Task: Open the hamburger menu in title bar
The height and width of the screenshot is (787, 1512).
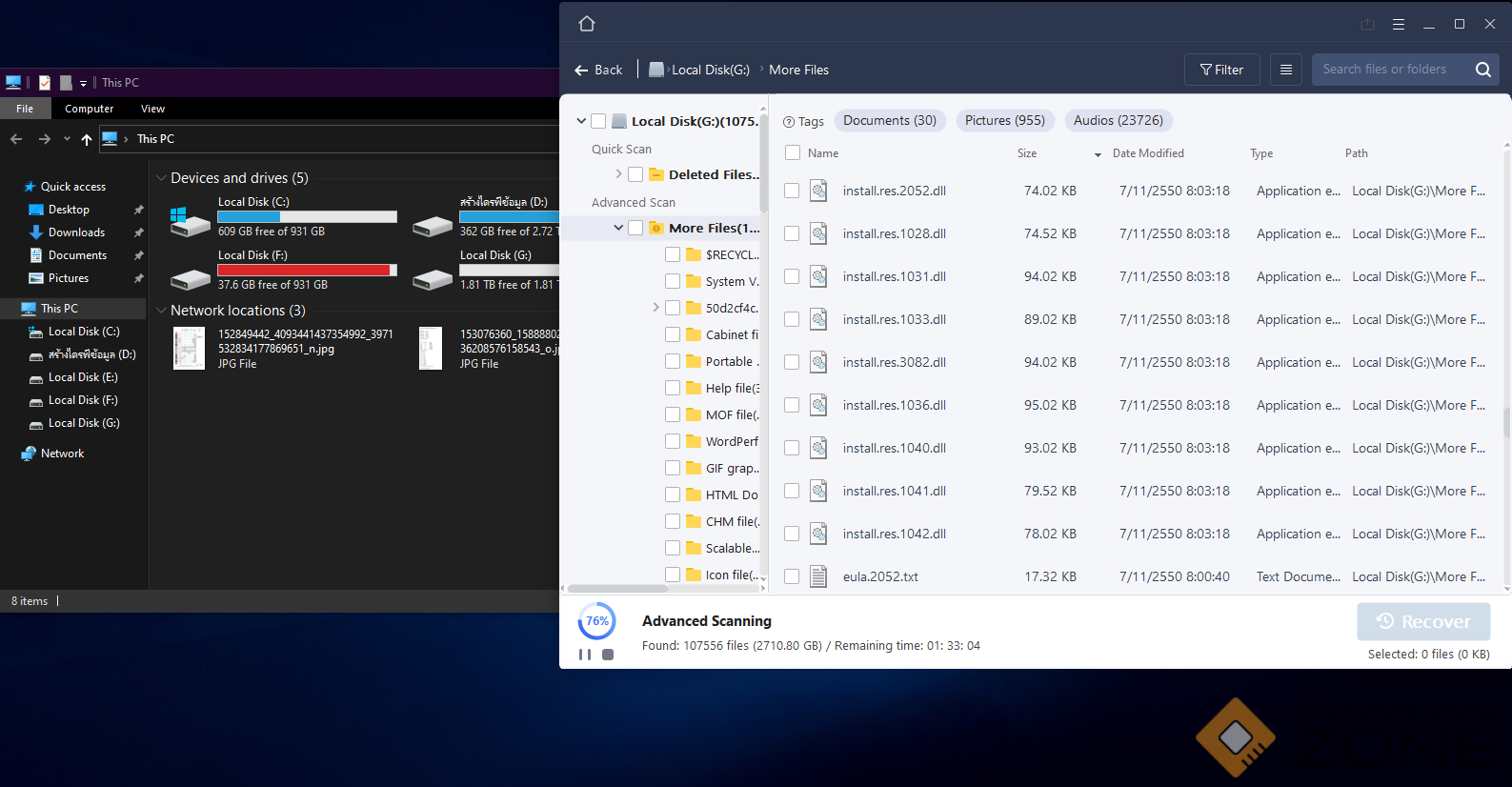Action: click(x=1399, y=24)
